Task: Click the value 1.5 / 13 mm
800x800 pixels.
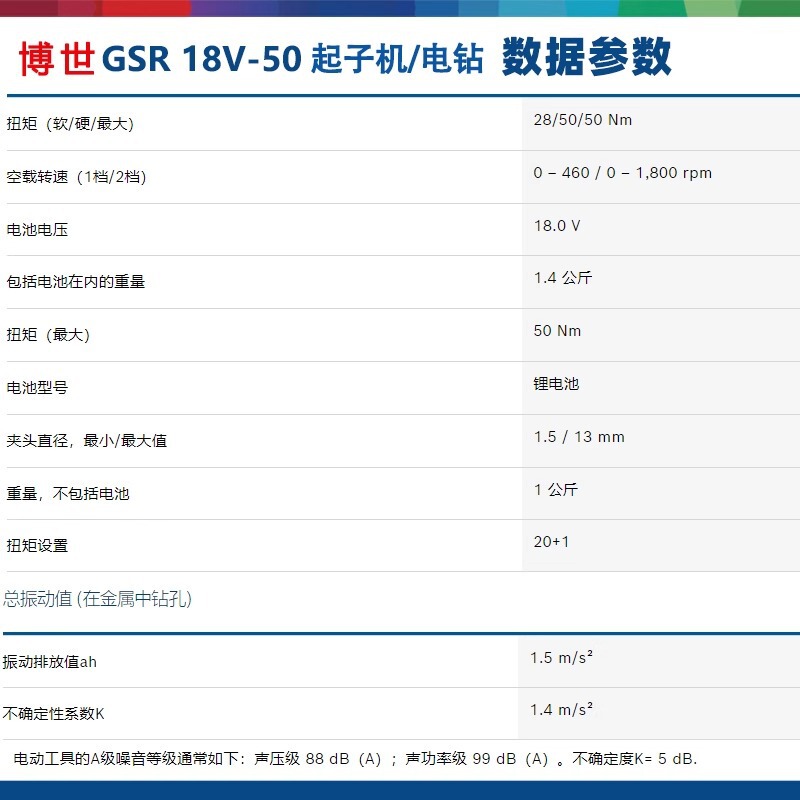Action: (579, 437)
